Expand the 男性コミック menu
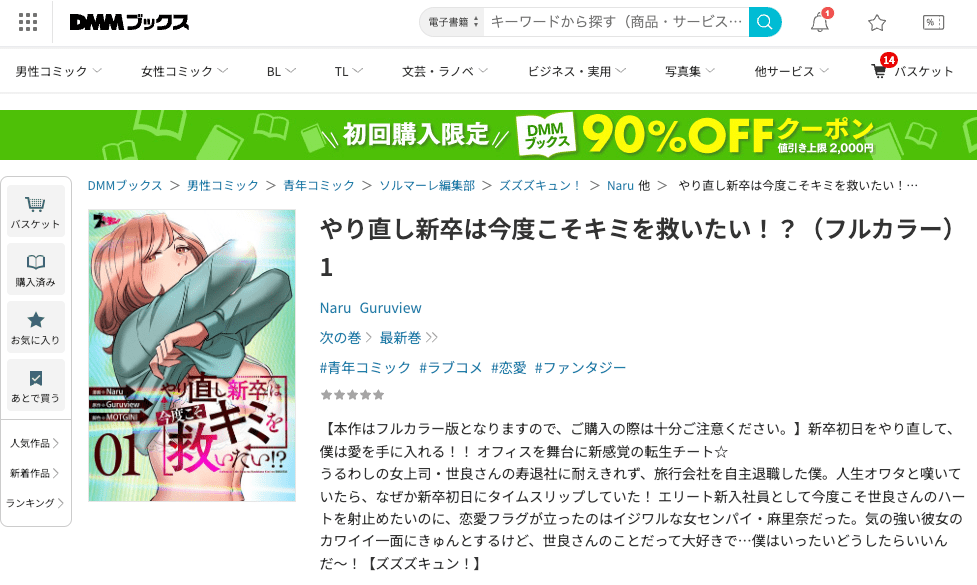 [x=59, y=71]
